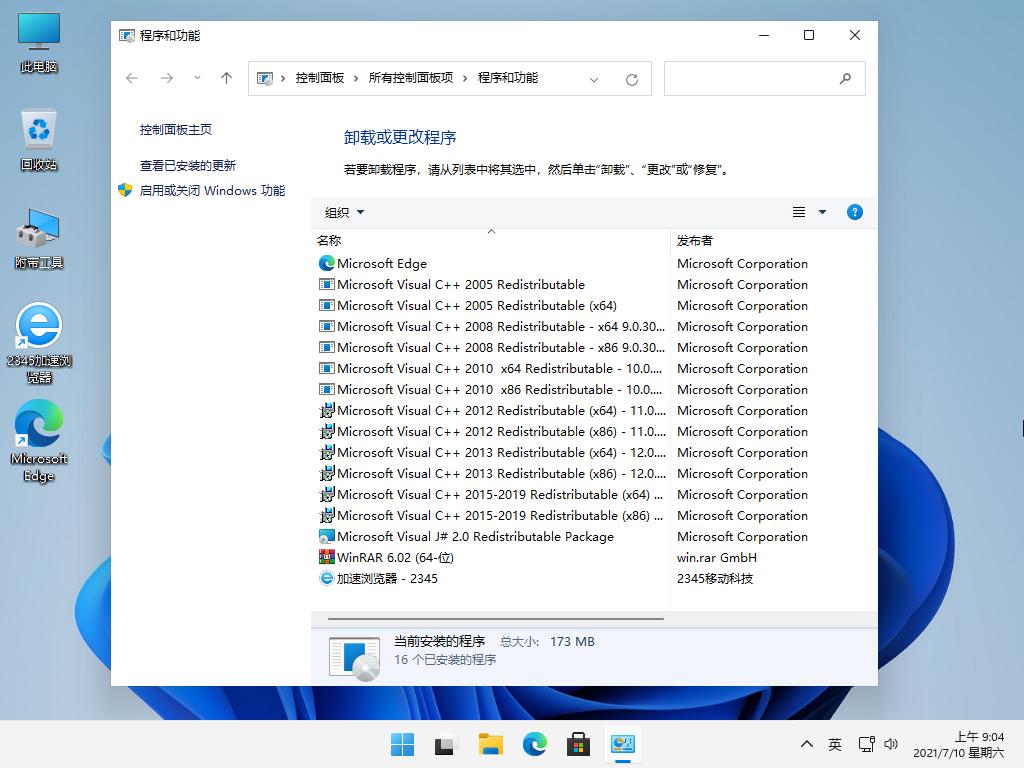Open the 组织 dropdown menu
This screenshot has height=768, width=1024.
(344, 212)
